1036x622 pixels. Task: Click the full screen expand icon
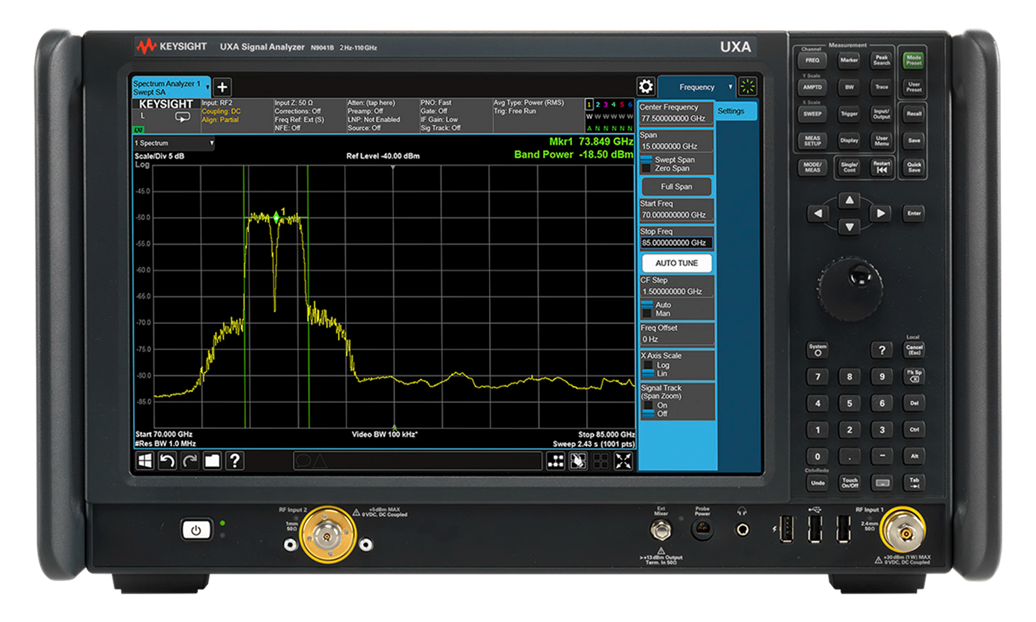(623, 461)
